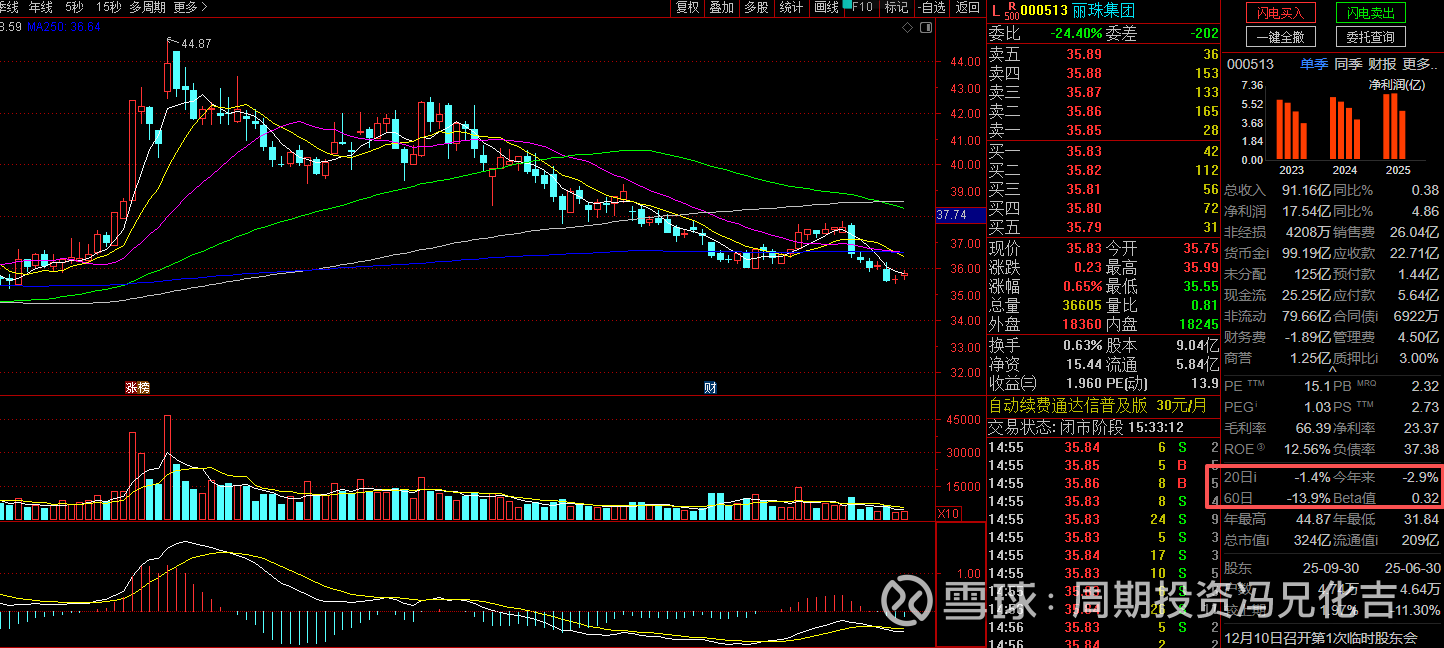This screenshot has width=1444, height=648.
Task: Click the 最高 price 35.99
Action: click(1199, 267)
